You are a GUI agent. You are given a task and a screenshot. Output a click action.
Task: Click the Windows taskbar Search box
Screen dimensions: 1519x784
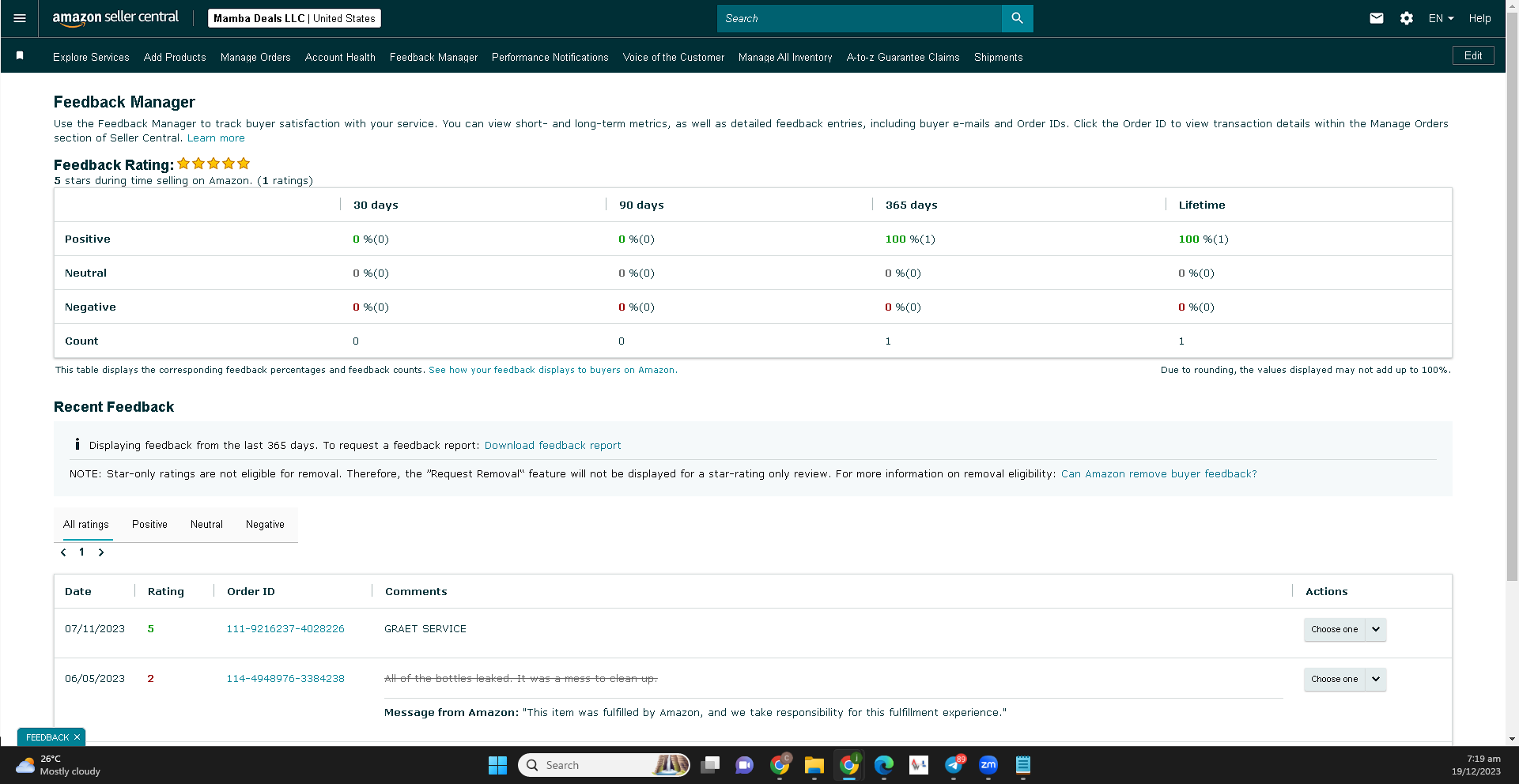[604, 765]
